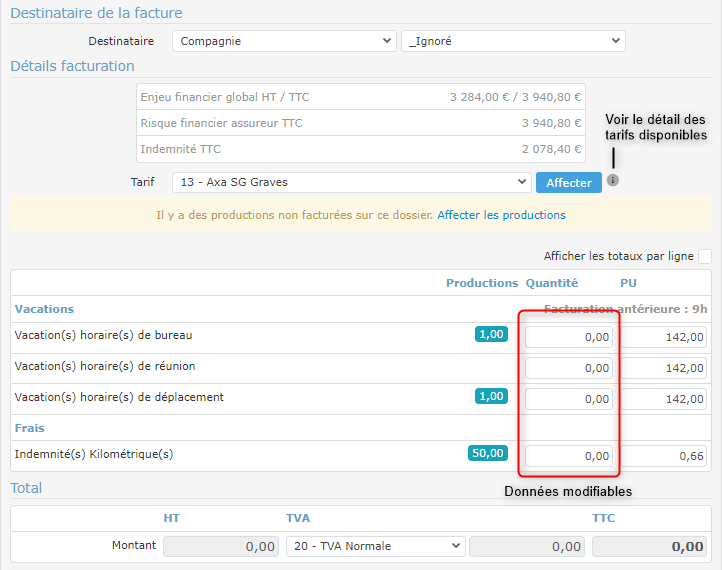722x570 pixels.
Task: Toggle 'Afficher les totaux par ligne' checkbox
Action: coord(705,256)
